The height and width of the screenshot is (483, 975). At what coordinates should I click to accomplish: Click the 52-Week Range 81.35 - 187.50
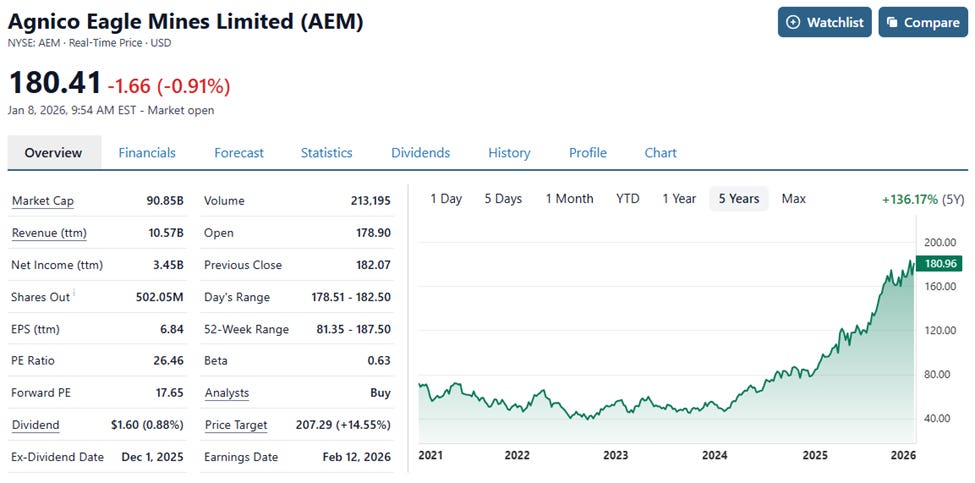click(354, 329)
